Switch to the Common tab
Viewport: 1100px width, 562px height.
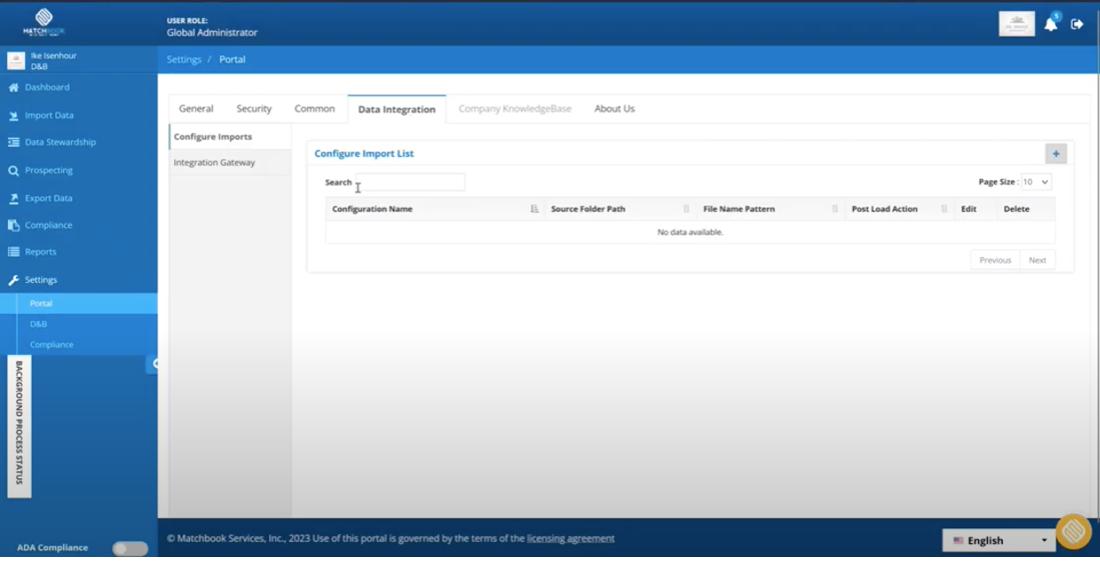click(314, 109)
